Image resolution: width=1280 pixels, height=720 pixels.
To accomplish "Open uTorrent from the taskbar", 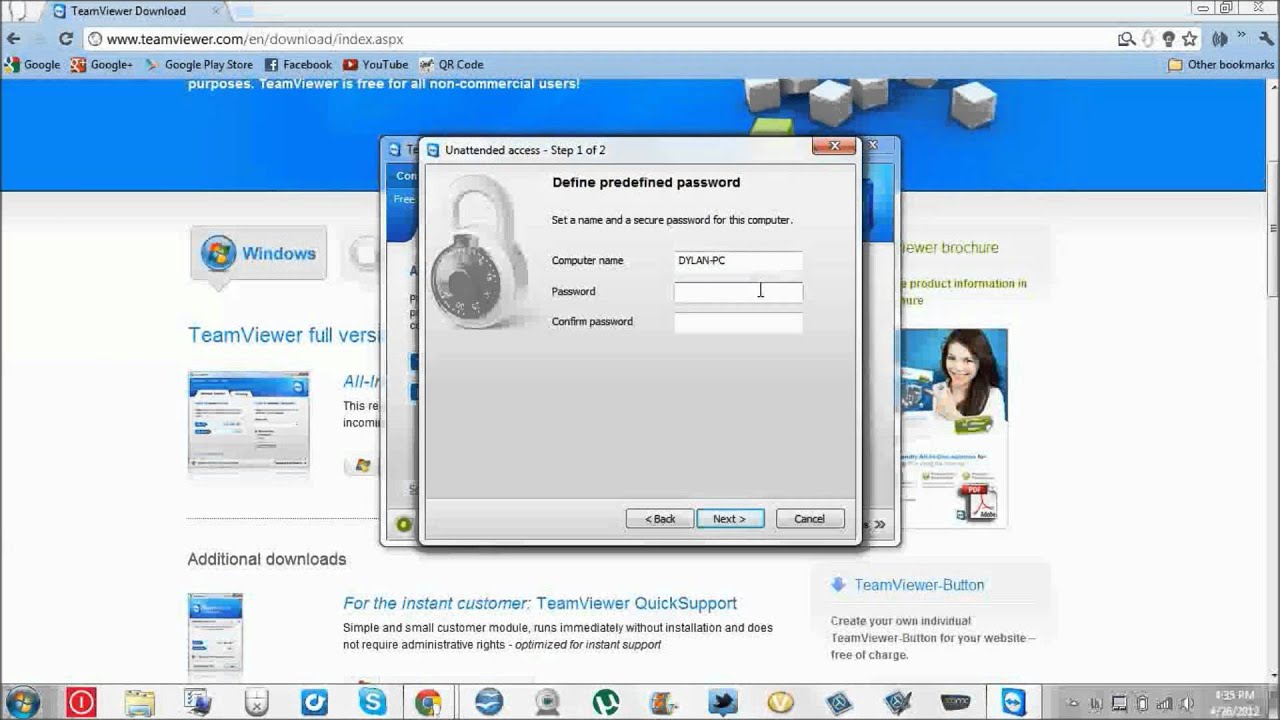I will (x=605, y=702).
